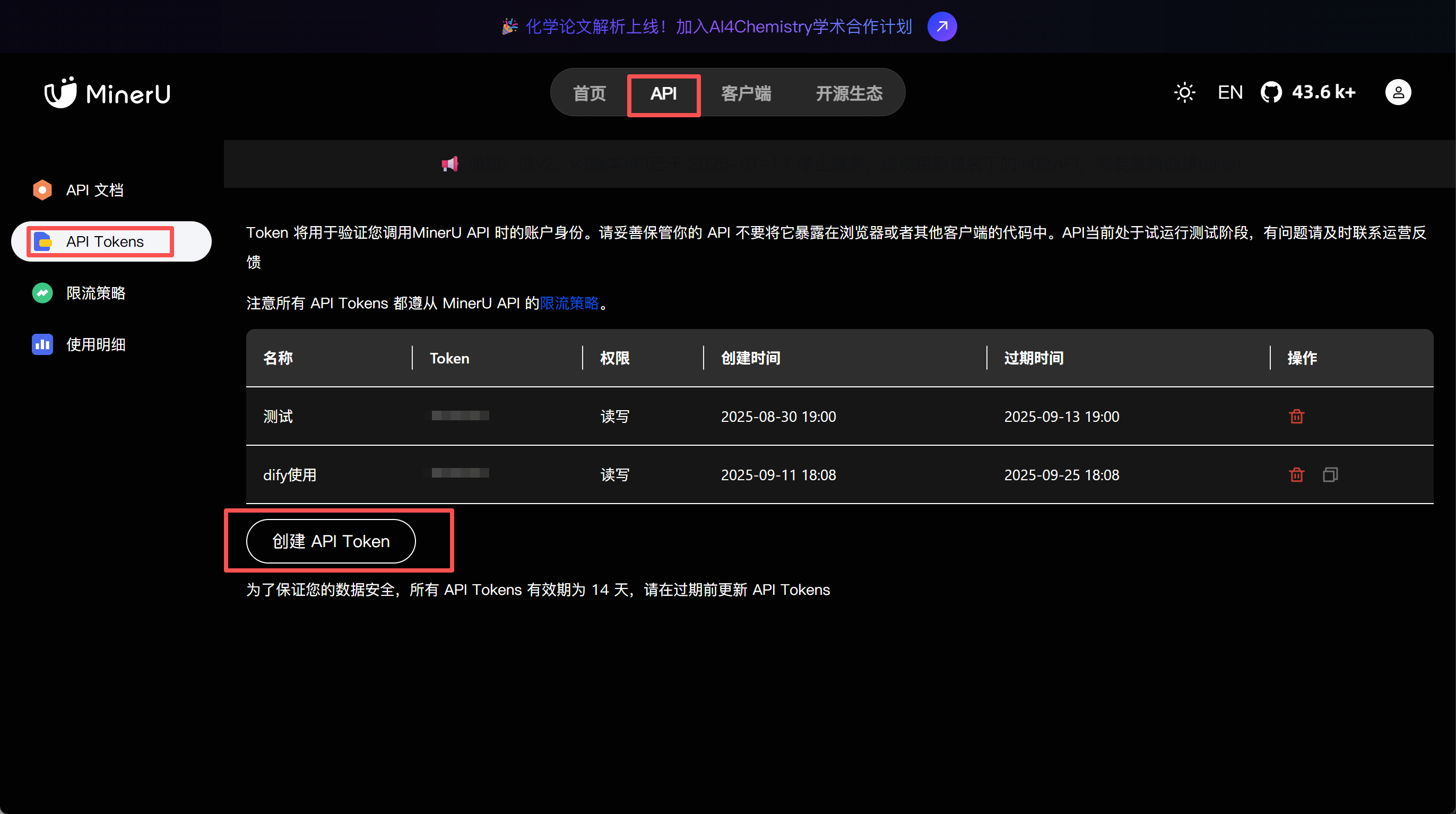The height and width of the screenshot is (814, 1456).
Task: Switch language to EN
Action: 1230,92
